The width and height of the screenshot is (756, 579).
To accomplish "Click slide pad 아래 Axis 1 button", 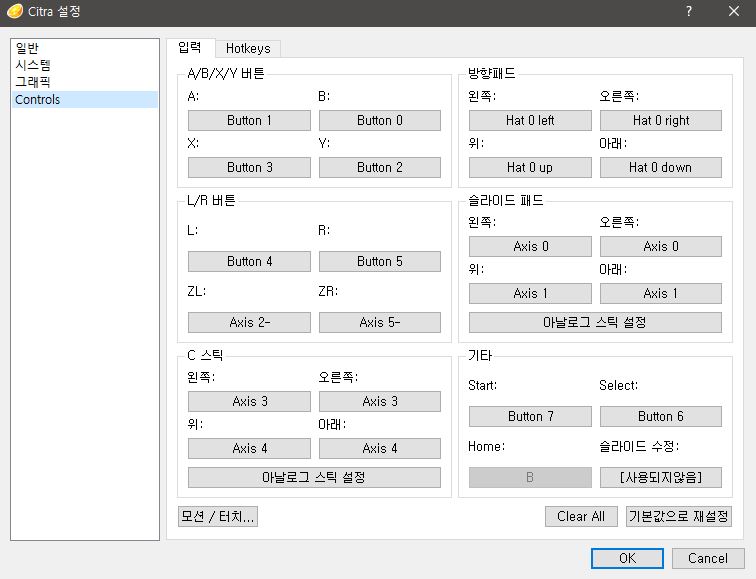I will pos(661,294).
